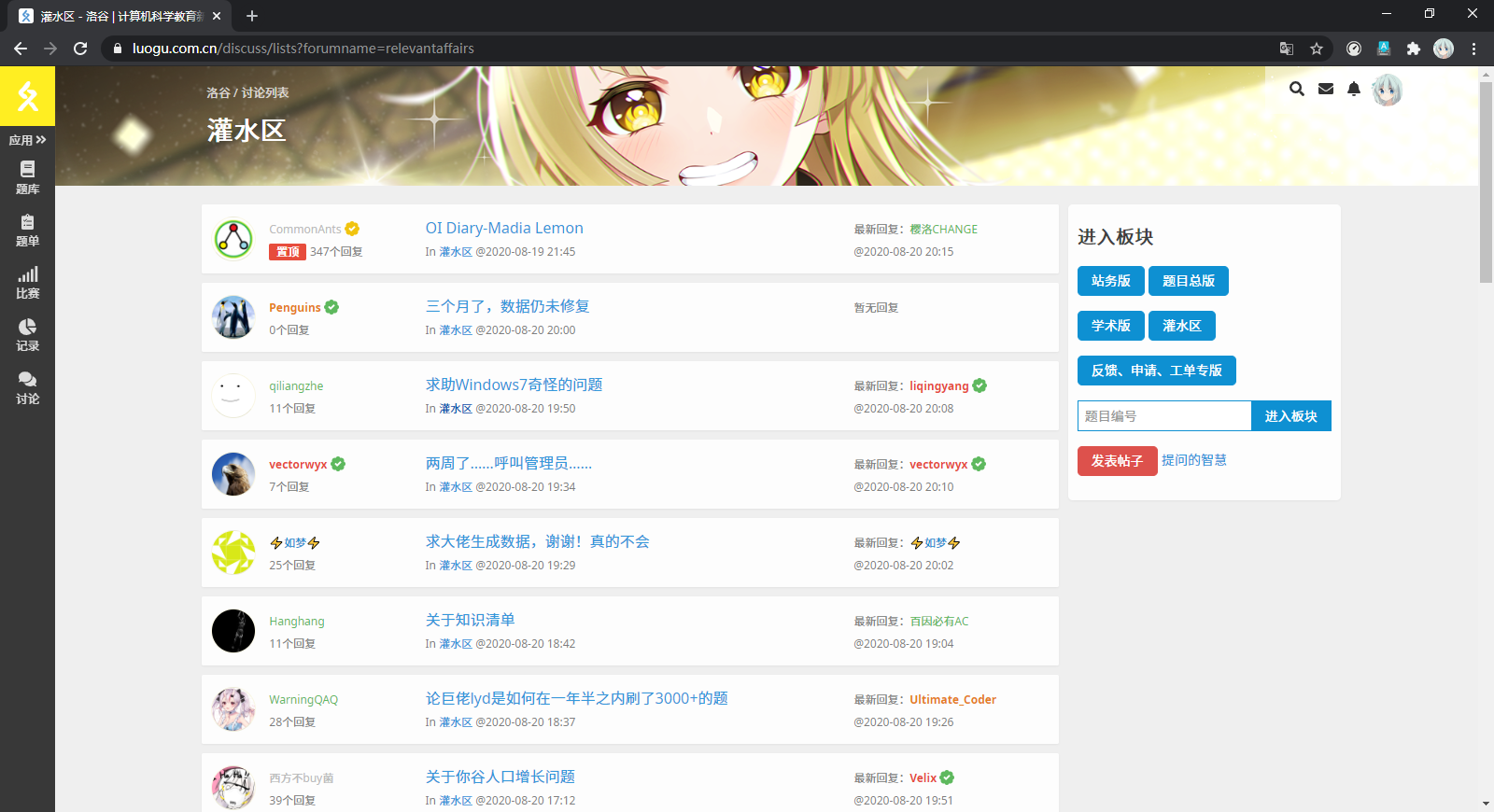View Penguins author profile
Image resolution: width=1494 pixels, height=812 pixels.
pyautogui.click(x=295, y=307)
